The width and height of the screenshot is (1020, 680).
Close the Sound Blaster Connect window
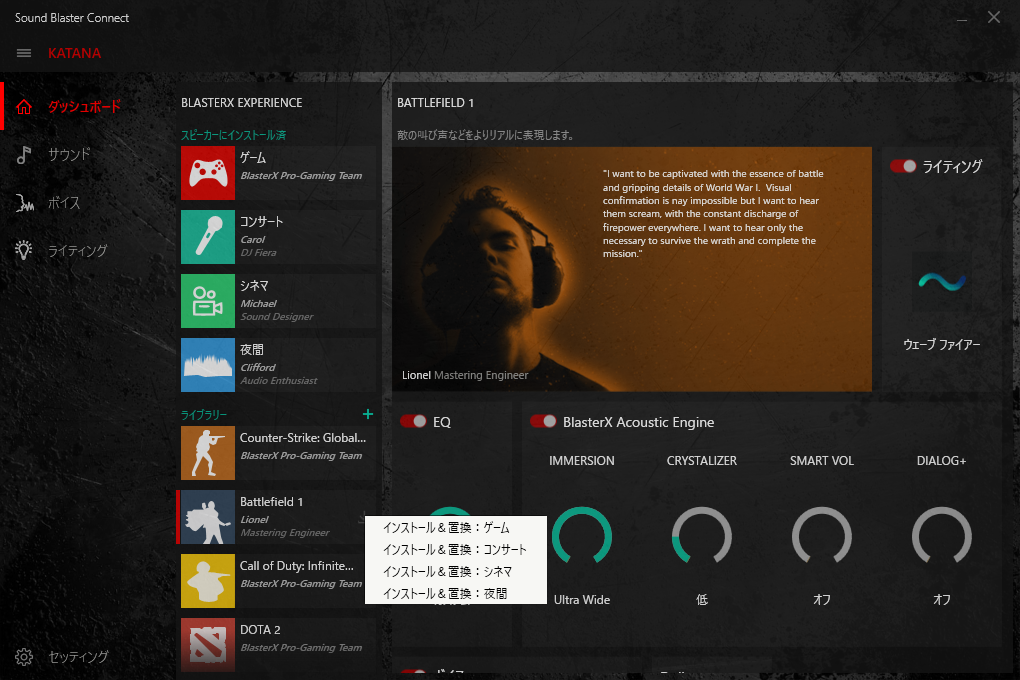pos(994,18)
